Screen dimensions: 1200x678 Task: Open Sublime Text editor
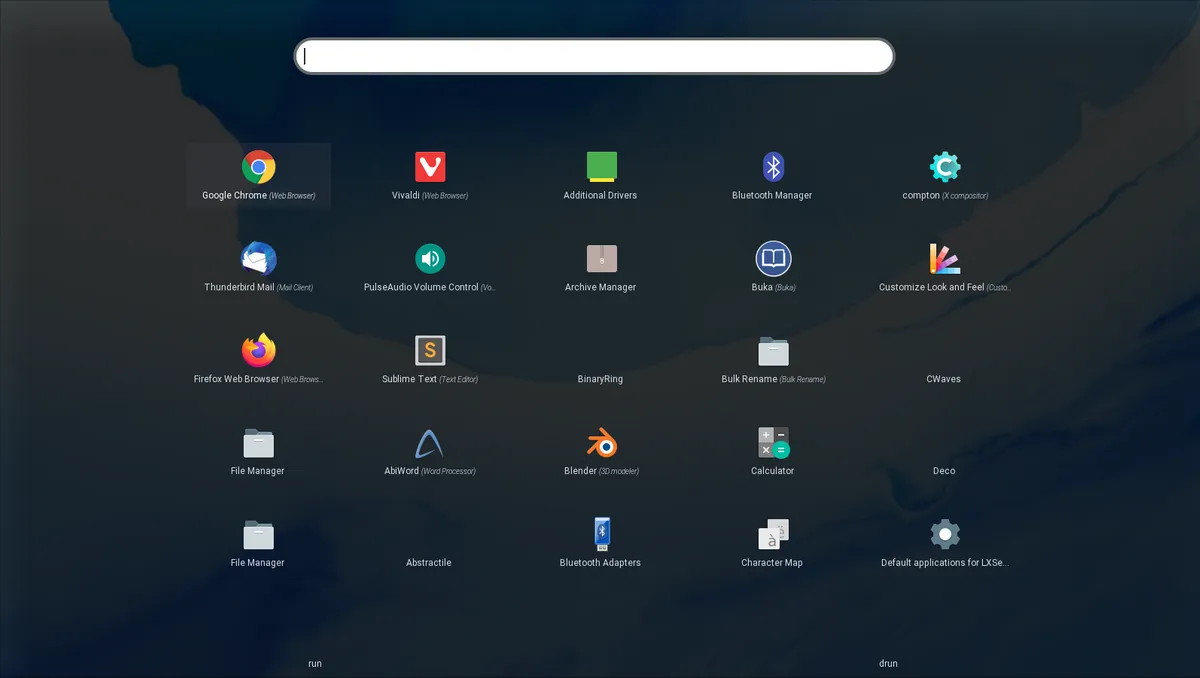pyautogui.click(x=430, y=360)
